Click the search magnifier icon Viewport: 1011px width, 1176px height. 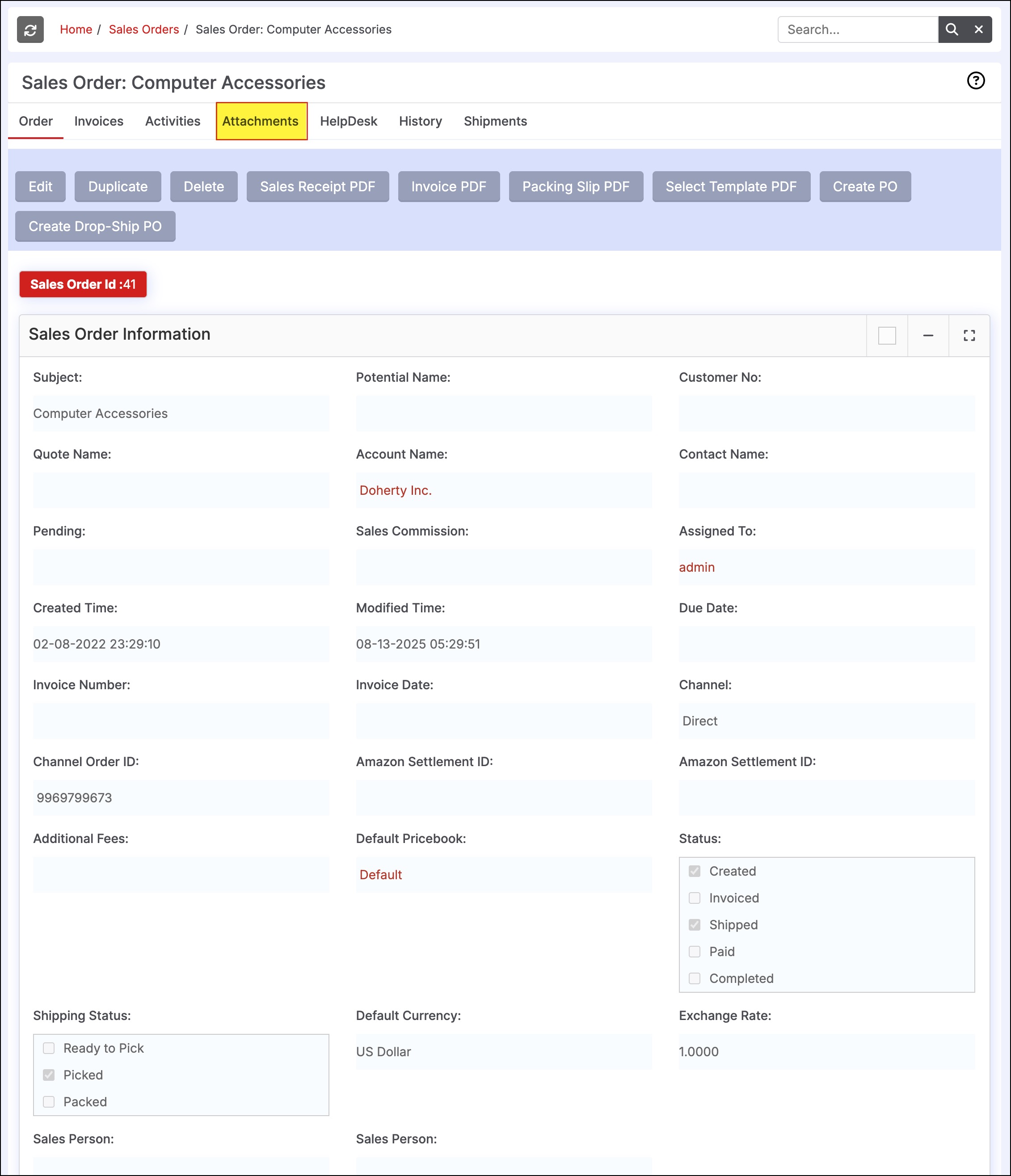pyautogui.click(x=952, y=30)
